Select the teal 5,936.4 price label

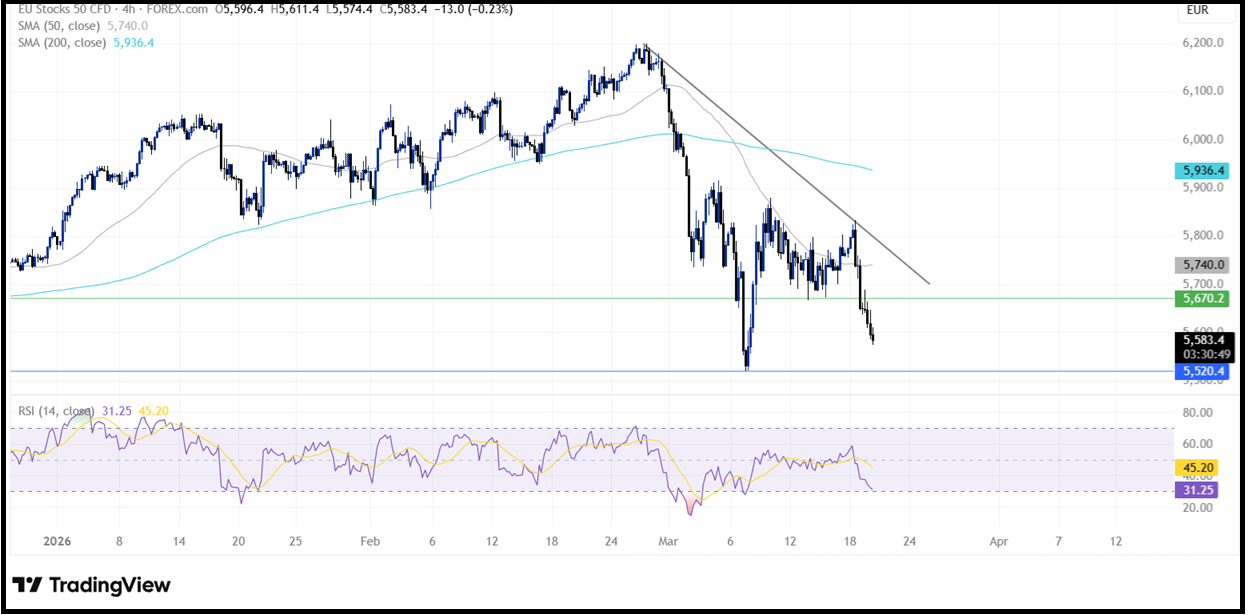pos(1202,170)
